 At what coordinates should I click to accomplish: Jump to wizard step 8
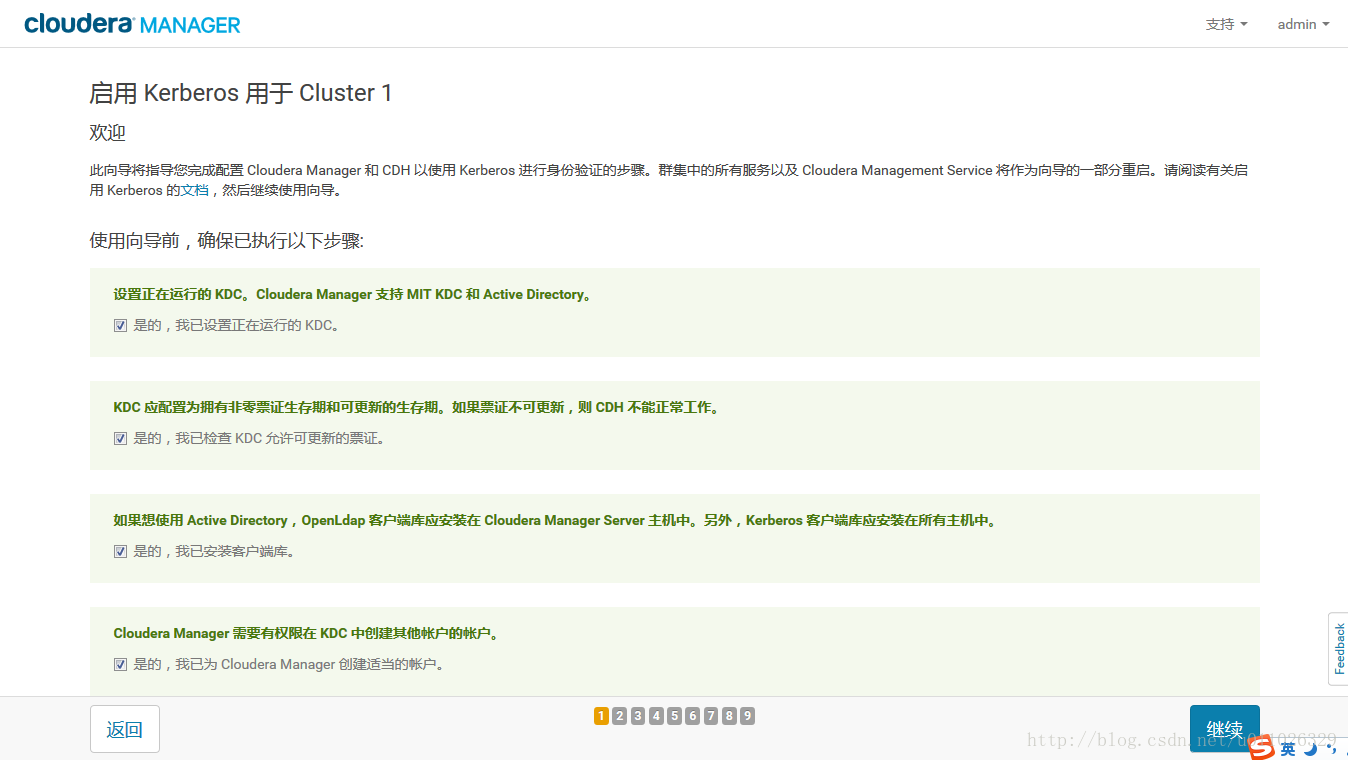pyautogui.click(x=729, y=716)
